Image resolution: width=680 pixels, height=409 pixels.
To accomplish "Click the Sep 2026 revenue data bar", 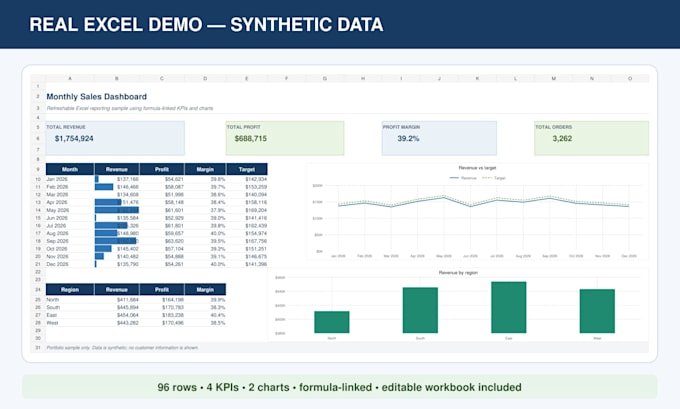I will [x=116, y=241].
